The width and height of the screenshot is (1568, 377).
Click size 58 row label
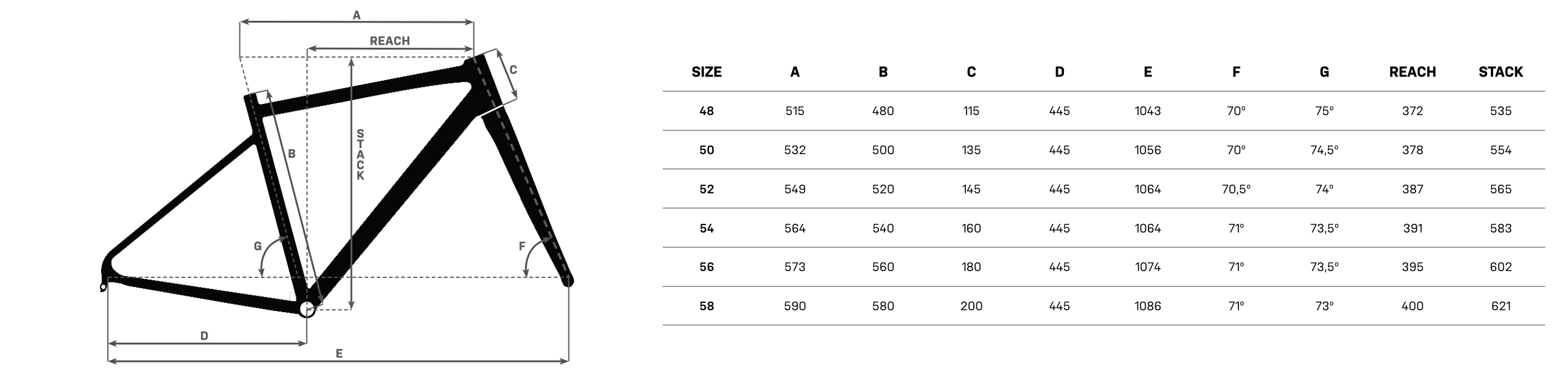pos(707,306)
